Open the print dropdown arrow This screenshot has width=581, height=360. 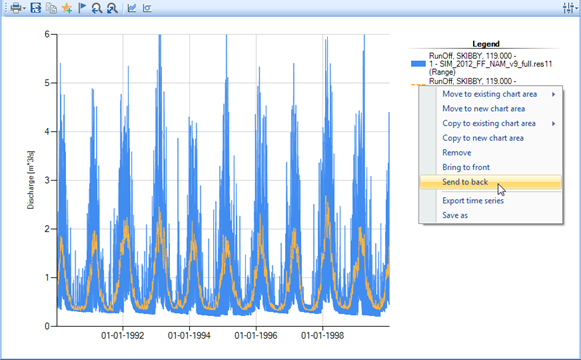click(x=24, y=8)
